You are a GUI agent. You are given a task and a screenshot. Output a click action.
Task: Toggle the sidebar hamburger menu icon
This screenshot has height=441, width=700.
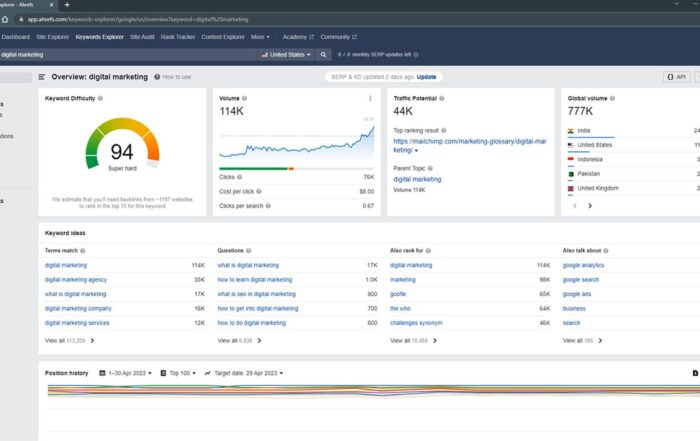(x=42, y=77)
